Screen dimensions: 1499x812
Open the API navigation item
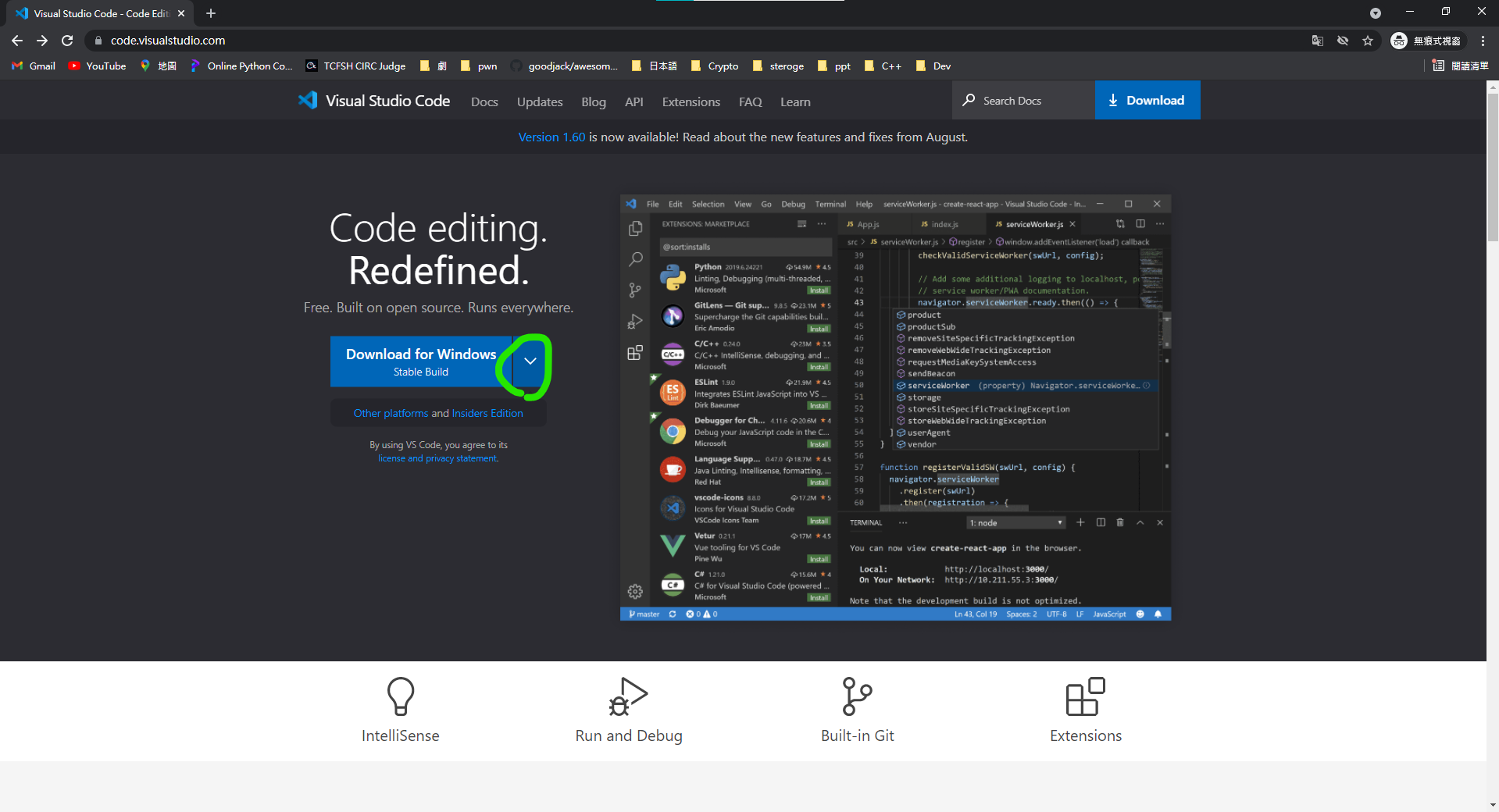coord(634,102)
